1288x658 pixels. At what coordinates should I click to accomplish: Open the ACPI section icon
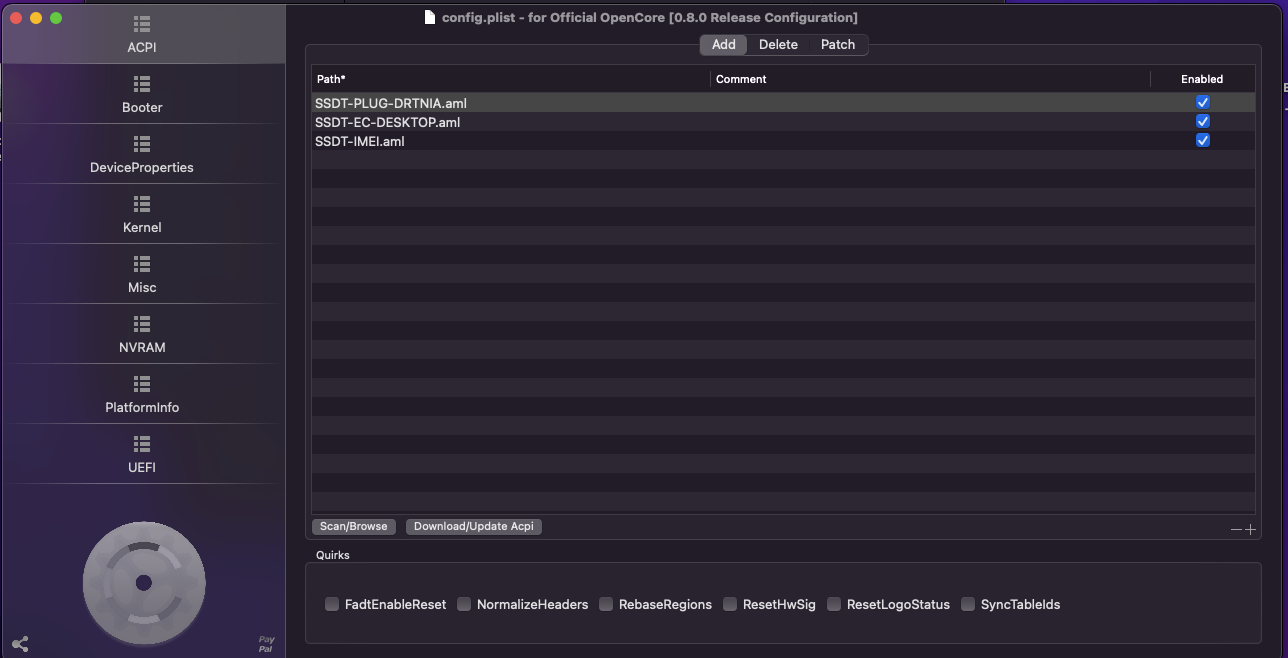pyautogui.click(x=142, y=24)
